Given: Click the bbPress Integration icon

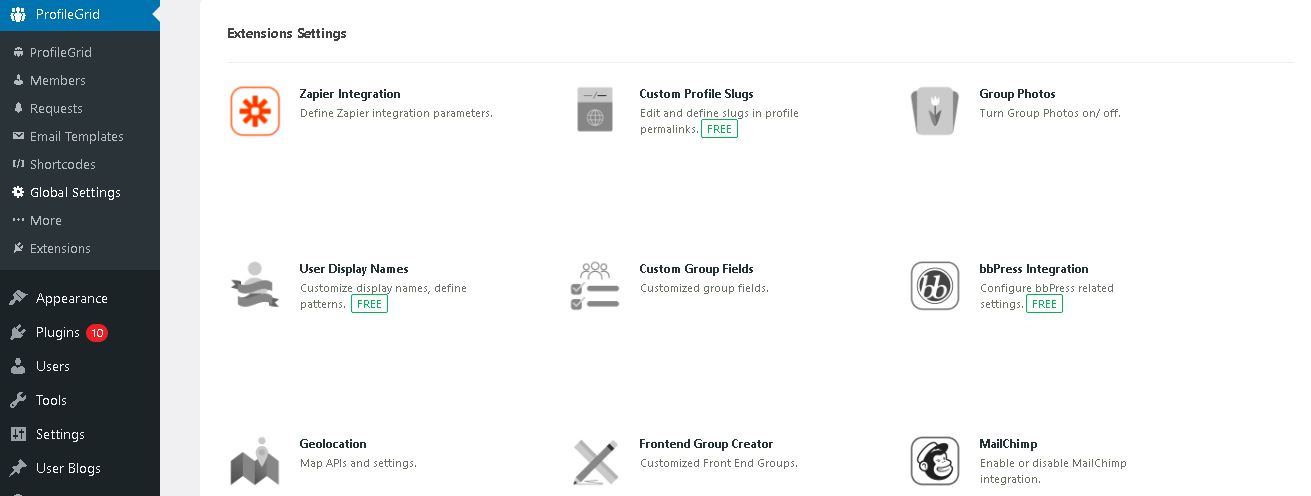Looking at the screenshot, I should pos(935,285).
